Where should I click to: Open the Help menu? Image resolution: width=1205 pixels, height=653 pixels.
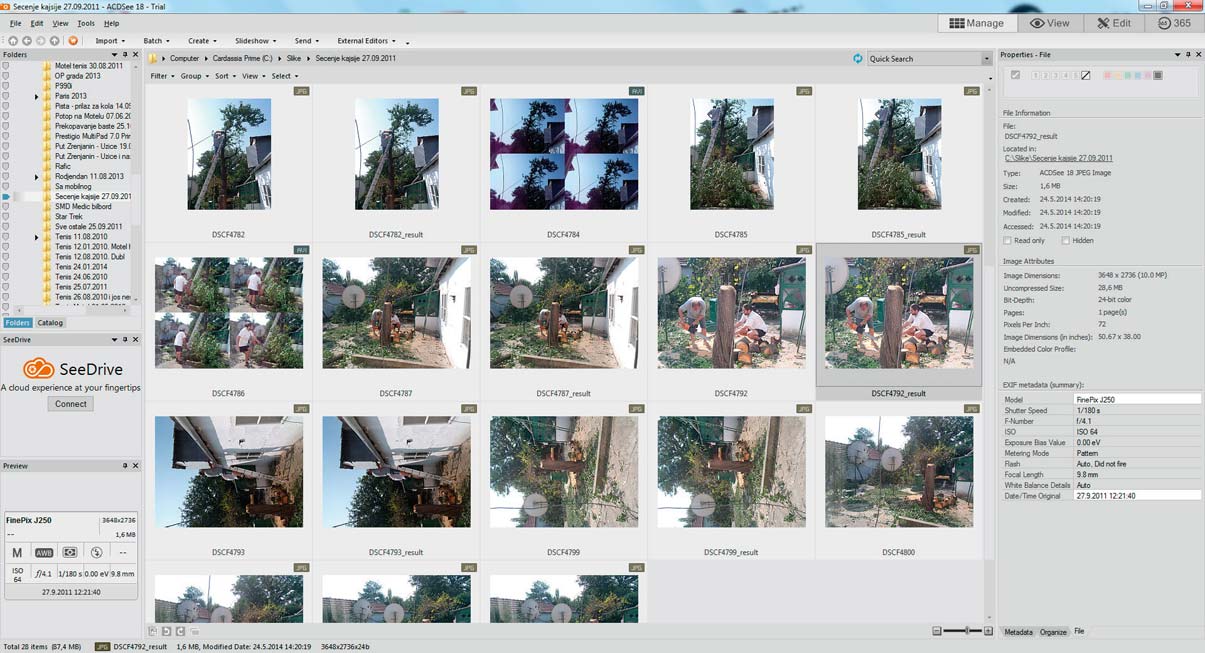click(x=111, y=23)
